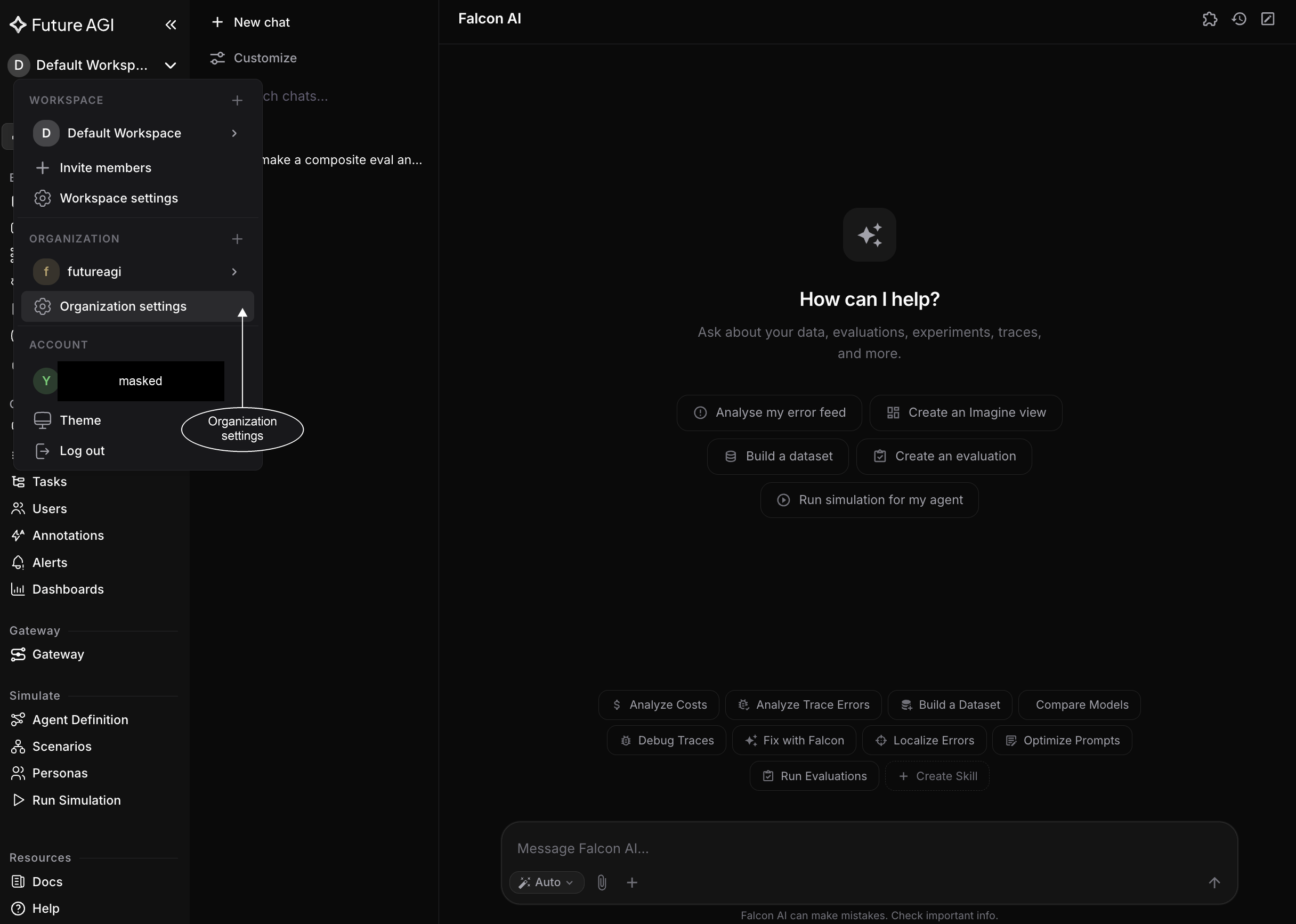
Task: Open the composite eval chat entry
Action: click(x=342, y=160)
